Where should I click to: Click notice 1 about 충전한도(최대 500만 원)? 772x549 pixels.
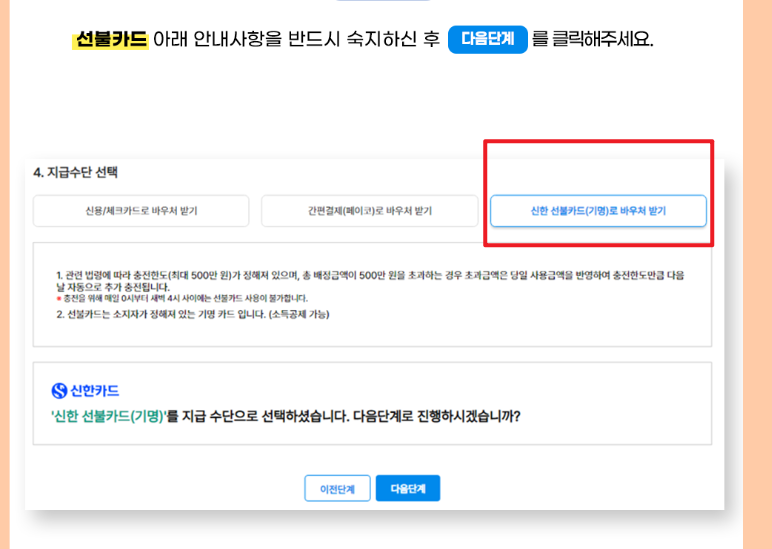tap(370, 281)
